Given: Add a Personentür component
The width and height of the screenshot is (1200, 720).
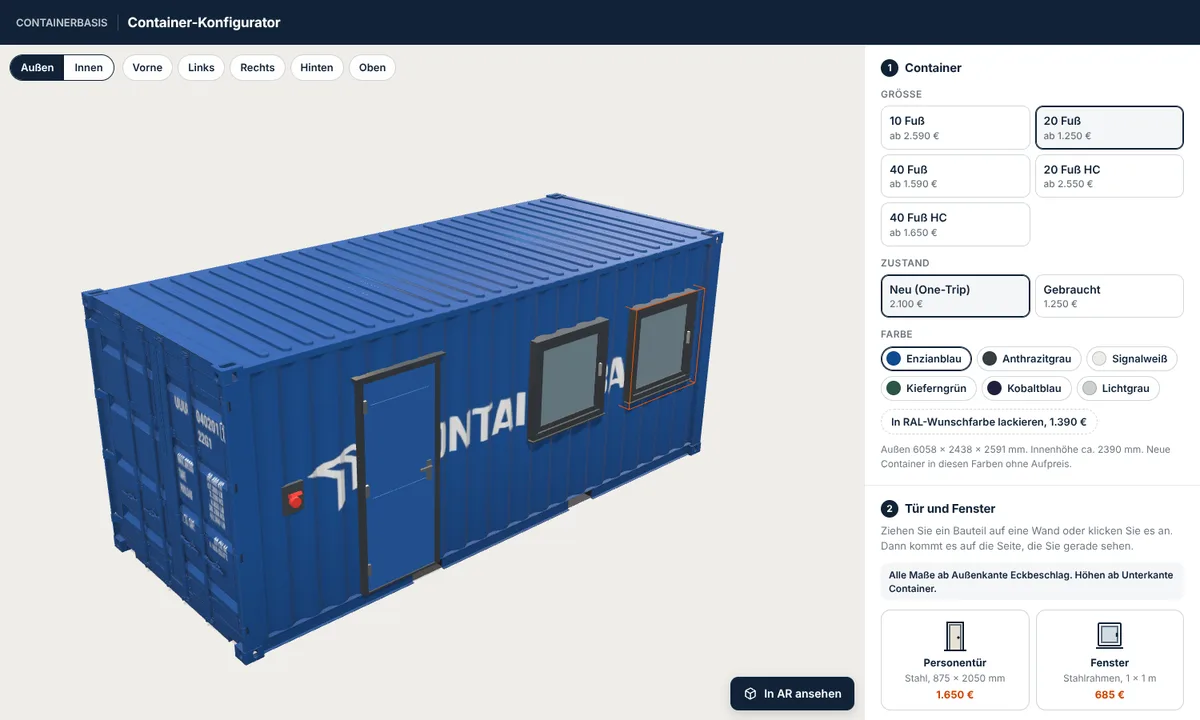Looking at the screenshot, I should 955,662.
